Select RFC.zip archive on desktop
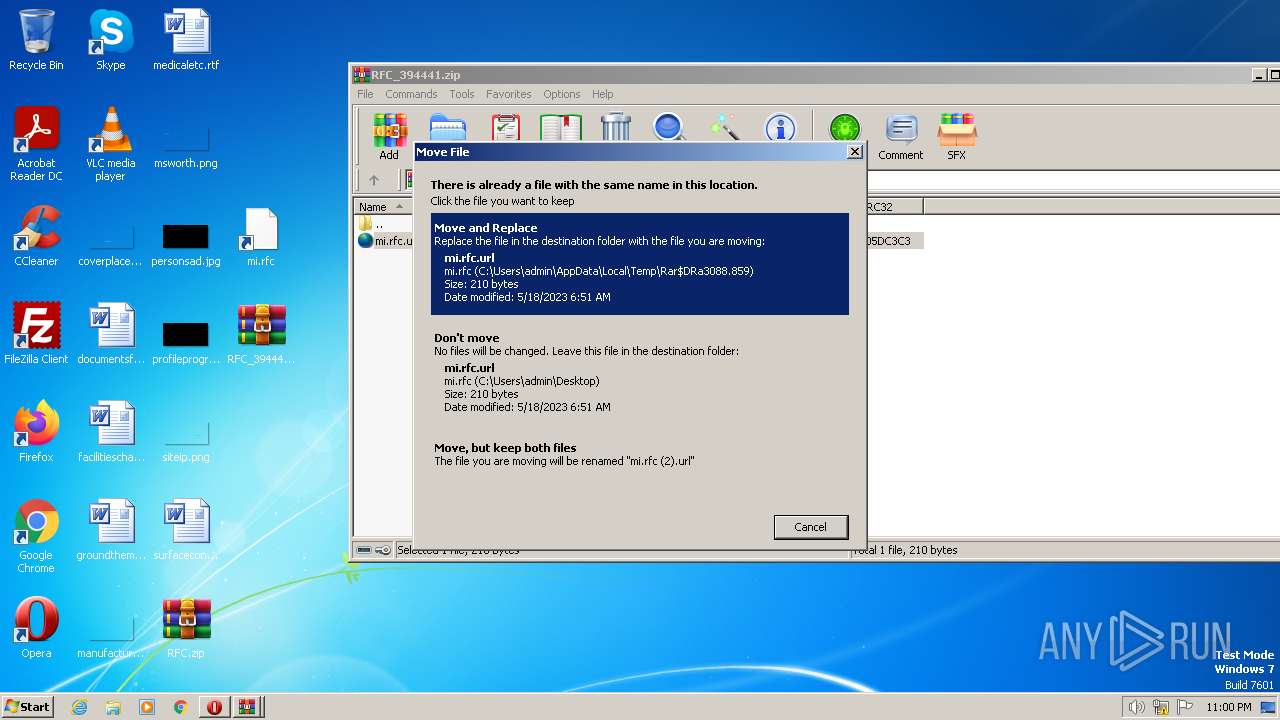This screenshot has width=1280, height=720. (x=186, y=628)
